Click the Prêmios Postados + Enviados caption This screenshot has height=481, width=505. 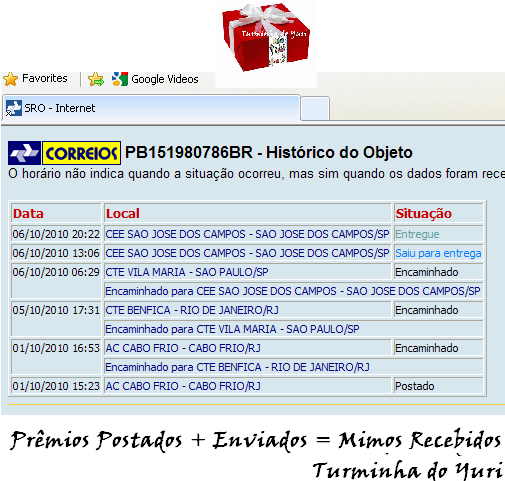pyautogui.click(x=255, y=440)
